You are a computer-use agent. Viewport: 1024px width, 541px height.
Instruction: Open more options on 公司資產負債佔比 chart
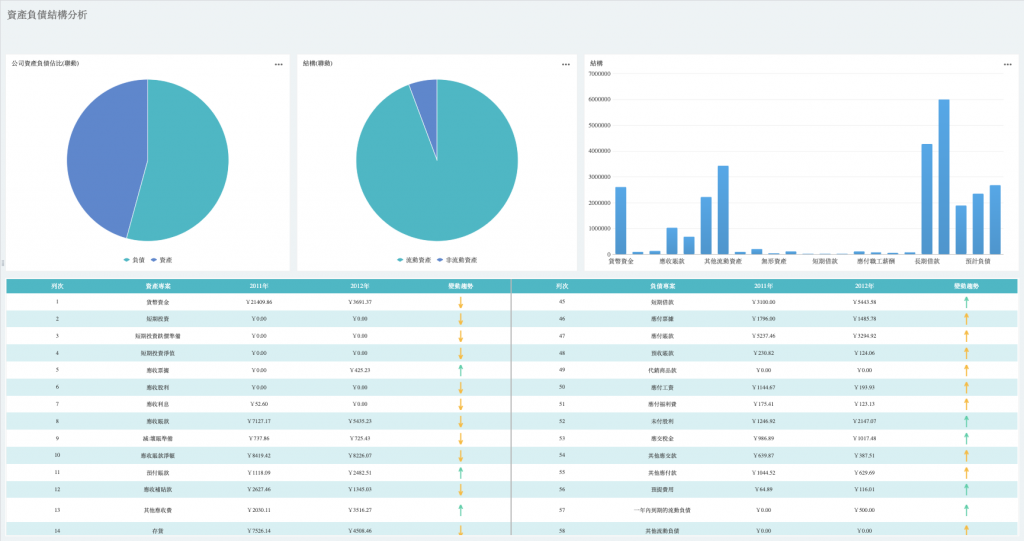point(279,64)
